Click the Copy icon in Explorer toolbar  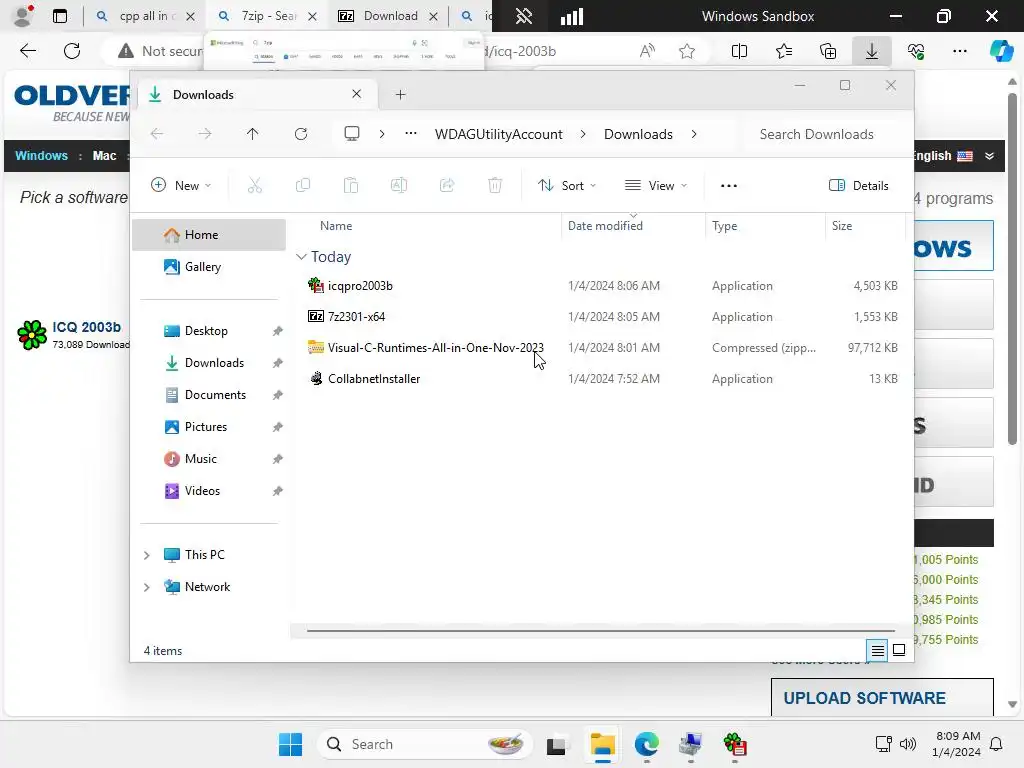tap(302, 185)
